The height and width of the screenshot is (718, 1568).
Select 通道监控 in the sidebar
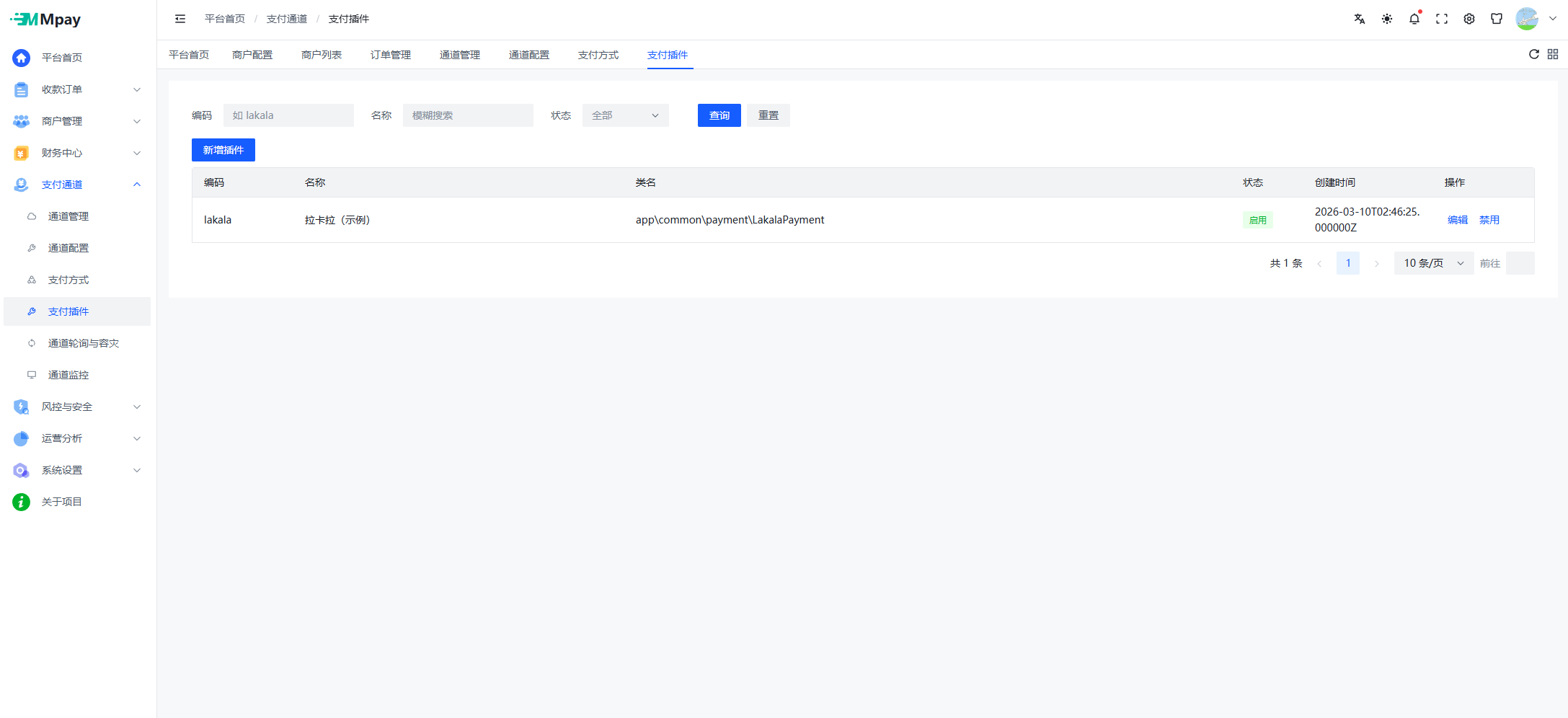68,375
